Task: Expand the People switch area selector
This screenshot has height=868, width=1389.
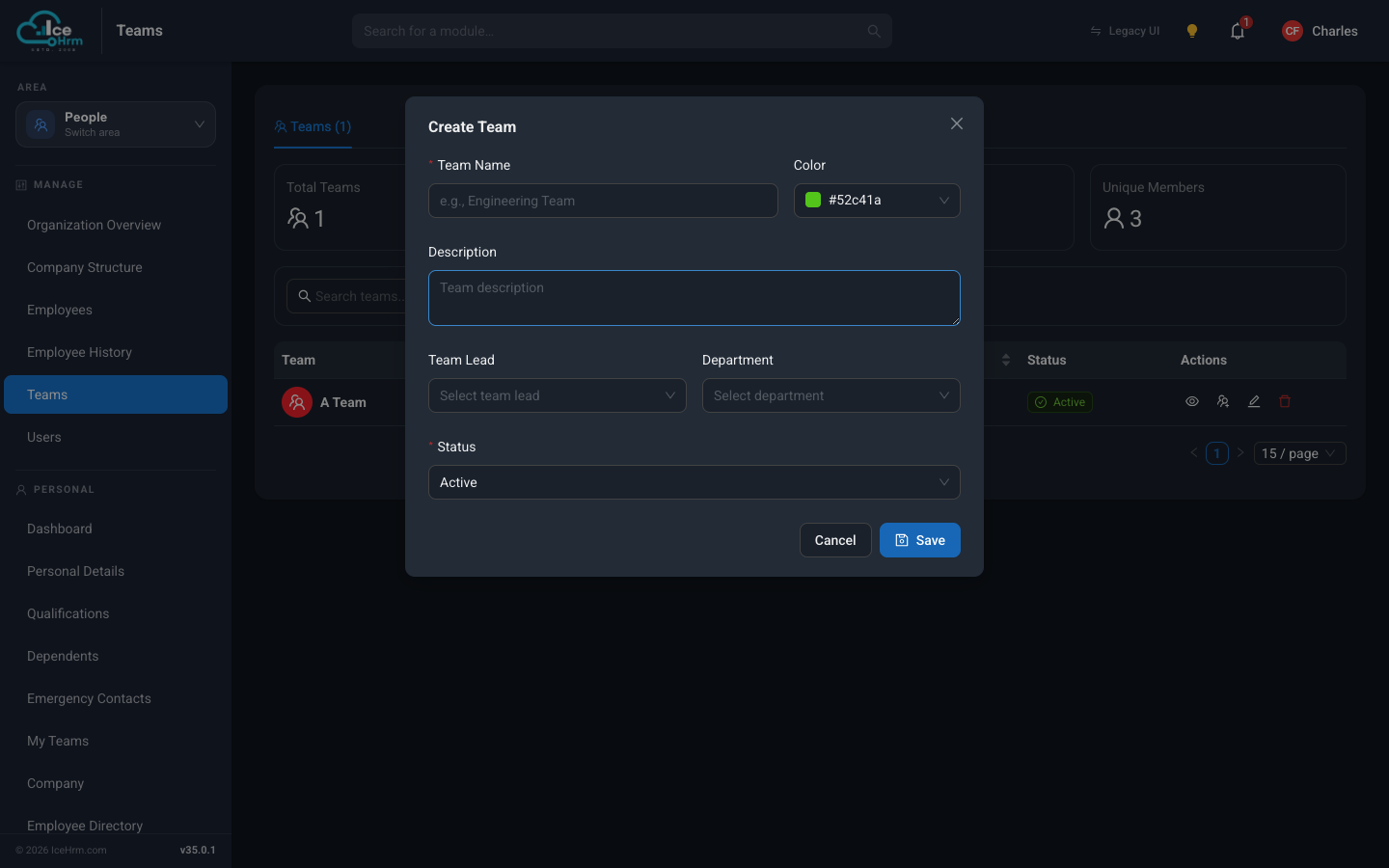Action: [x=116, y=124]
